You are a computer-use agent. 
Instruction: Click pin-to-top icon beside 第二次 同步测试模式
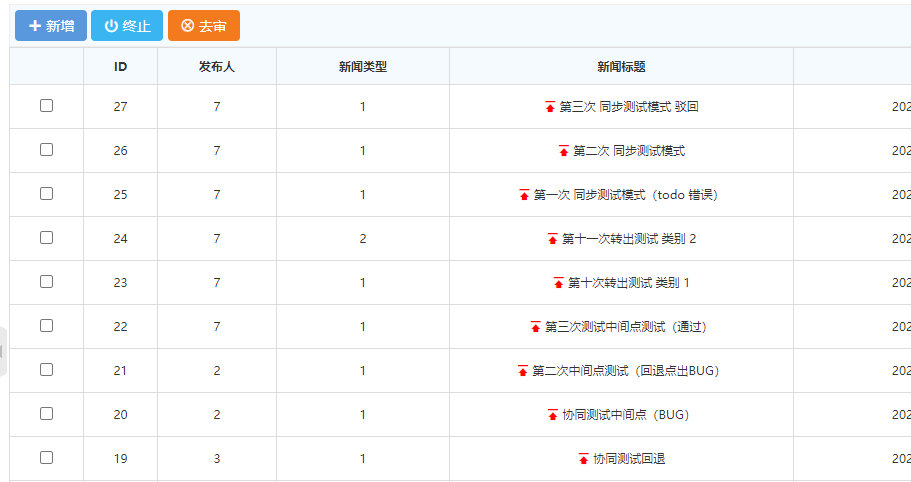(x=564, y=151)
